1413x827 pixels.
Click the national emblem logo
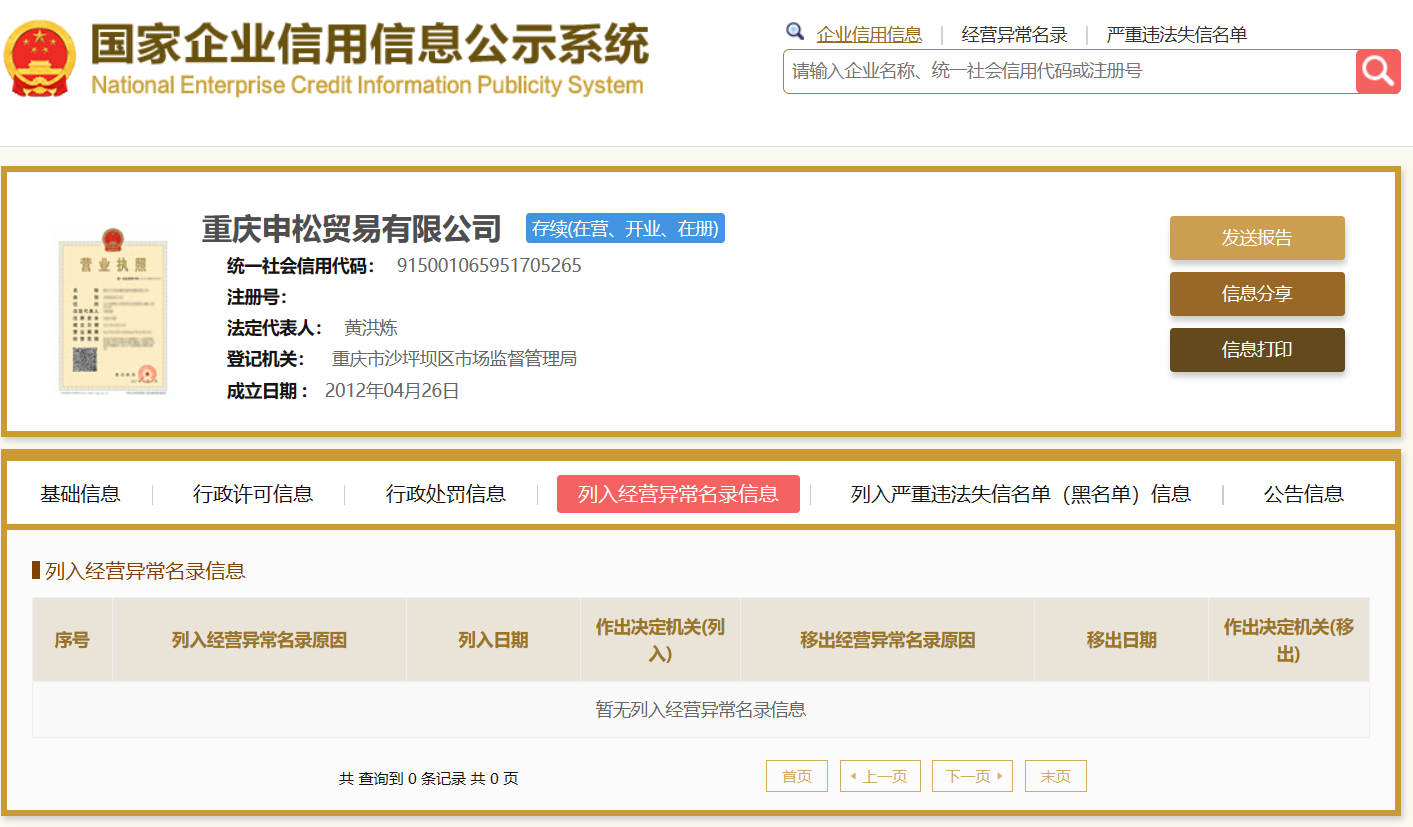tap(40, 58)
